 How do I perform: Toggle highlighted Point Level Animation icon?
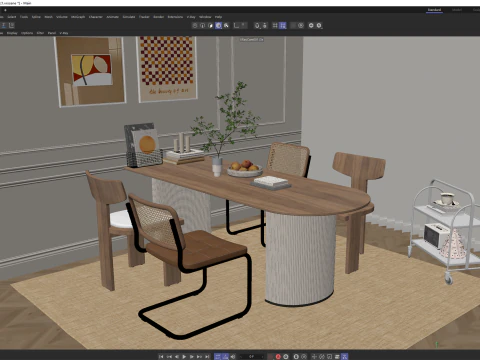coord(345,357)
